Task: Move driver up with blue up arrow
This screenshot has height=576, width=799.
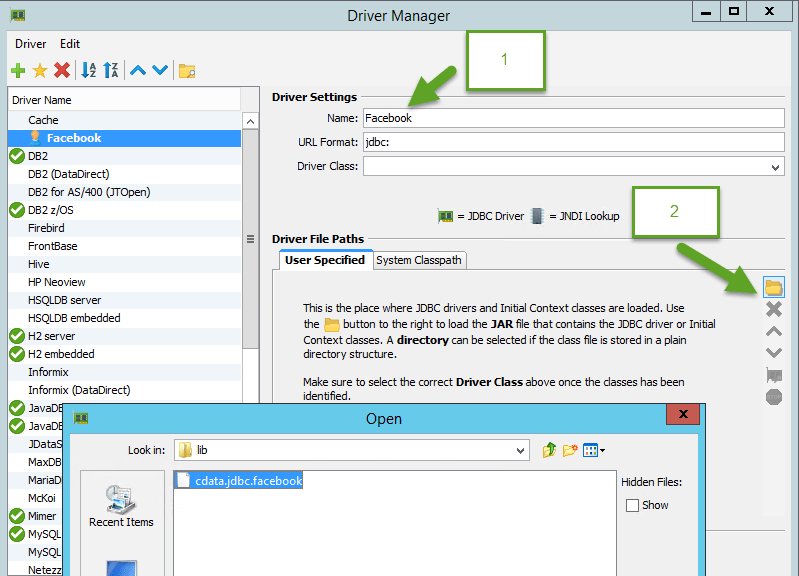Action: [x=138, y=70]
